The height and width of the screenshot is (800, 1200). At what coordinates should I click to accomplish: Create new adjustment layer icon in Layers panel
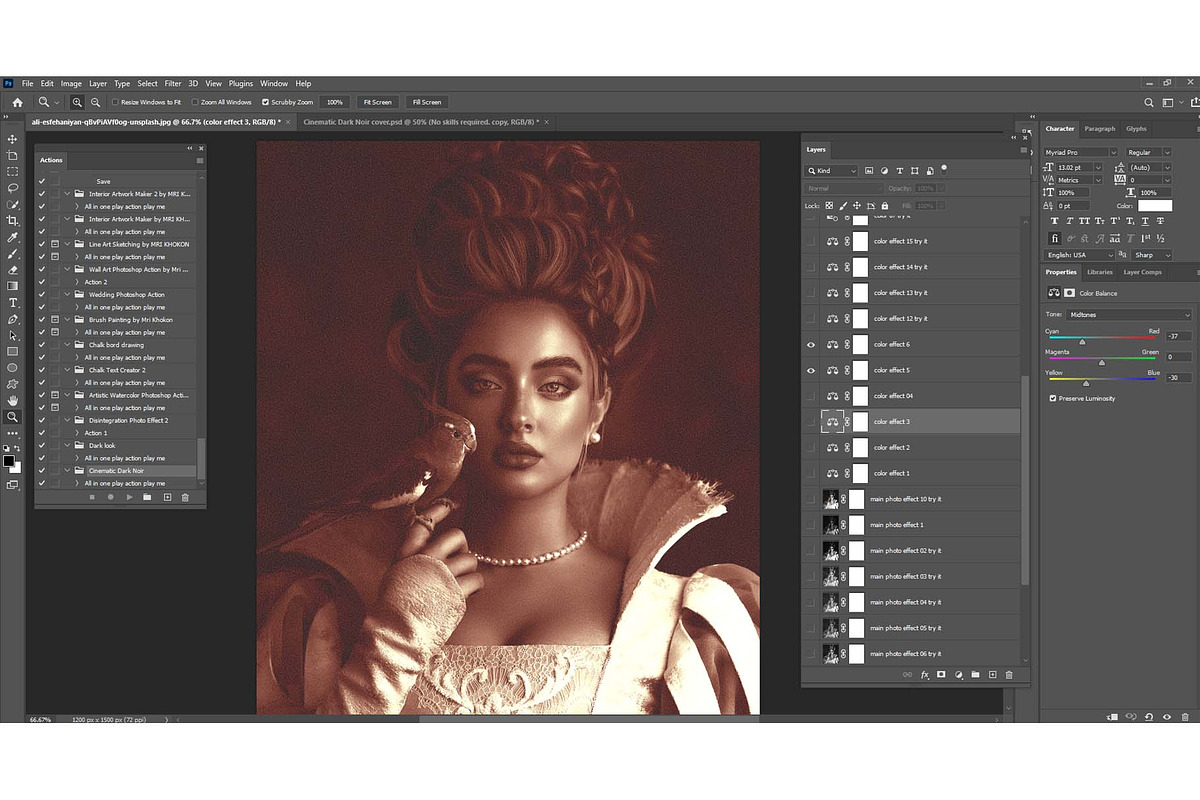pos(958,675)
